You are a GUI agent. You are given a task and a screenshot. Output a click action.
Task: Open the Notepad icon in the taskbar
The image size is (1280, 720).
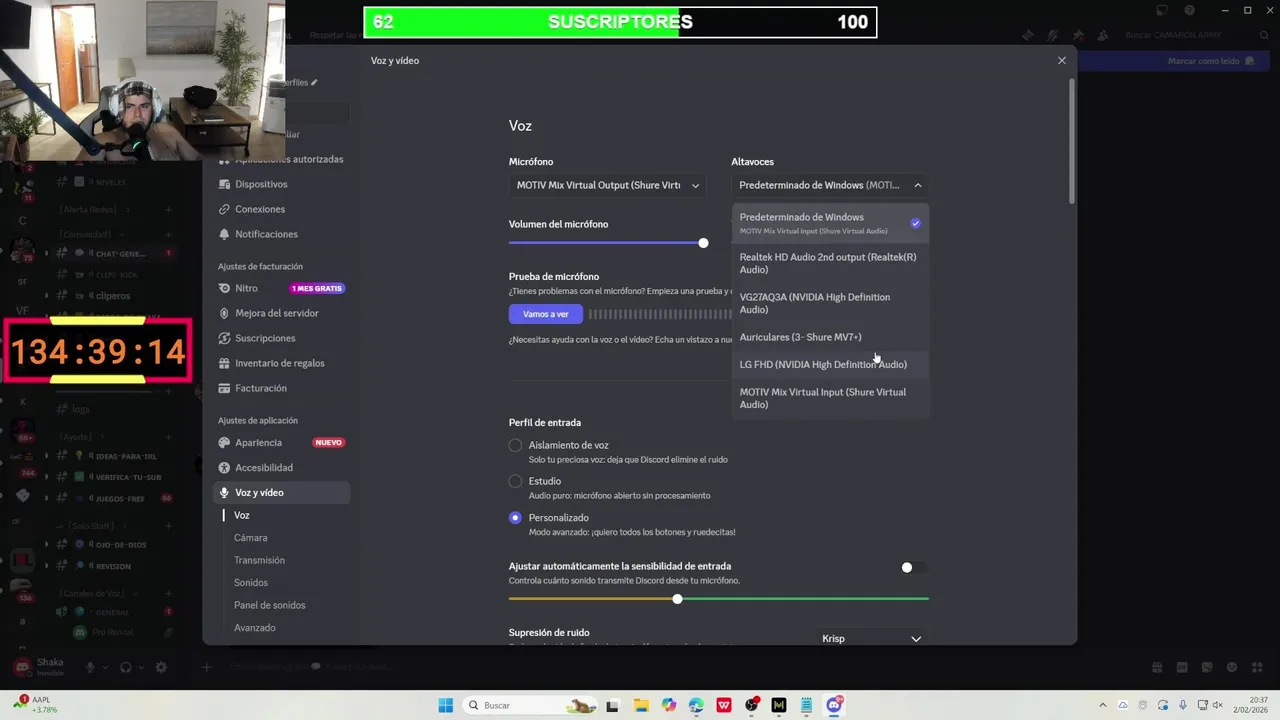[x=806, y=705]
